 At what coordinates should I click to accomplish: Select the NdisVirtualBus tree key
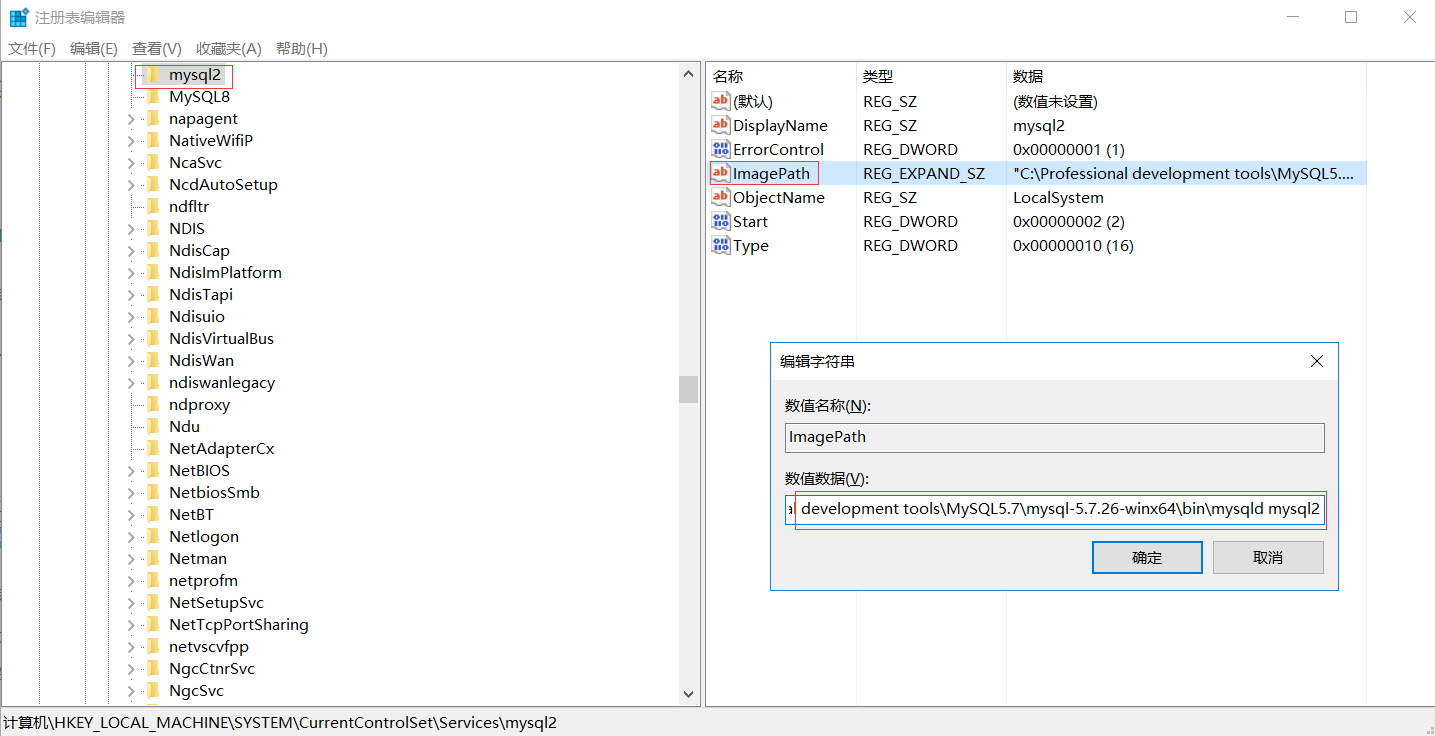click(x=221, y=339)
